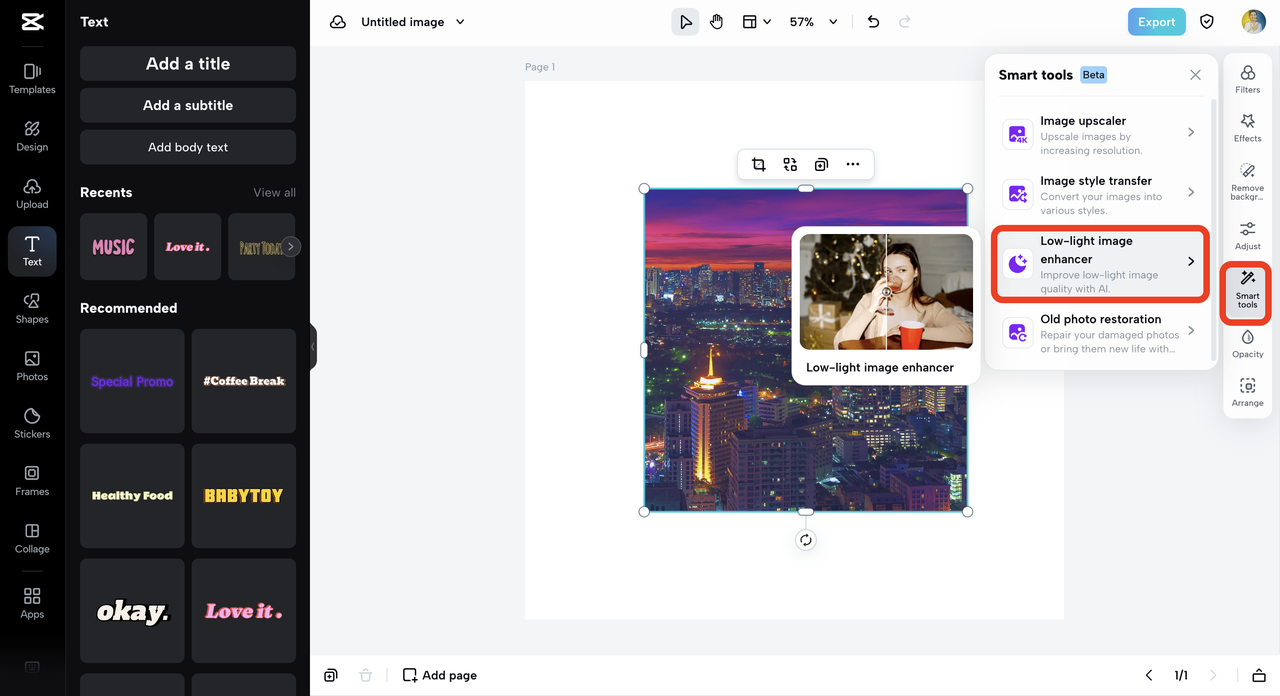1280x696 pixels.
Task: Click the cloud save status icon
Action: click(338, 22)
